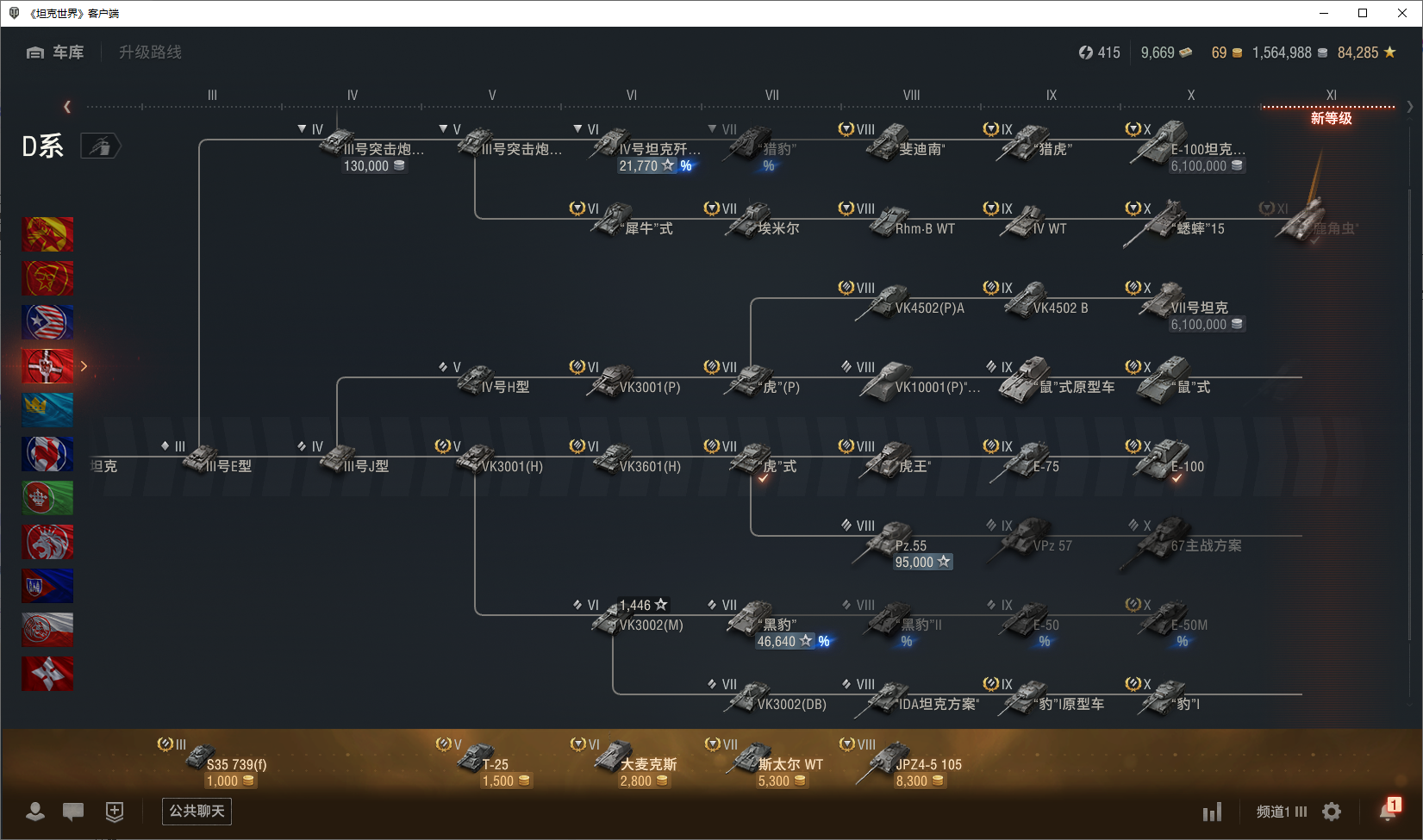
Task: Open the contacts person icon
Action: pos(35,811)
